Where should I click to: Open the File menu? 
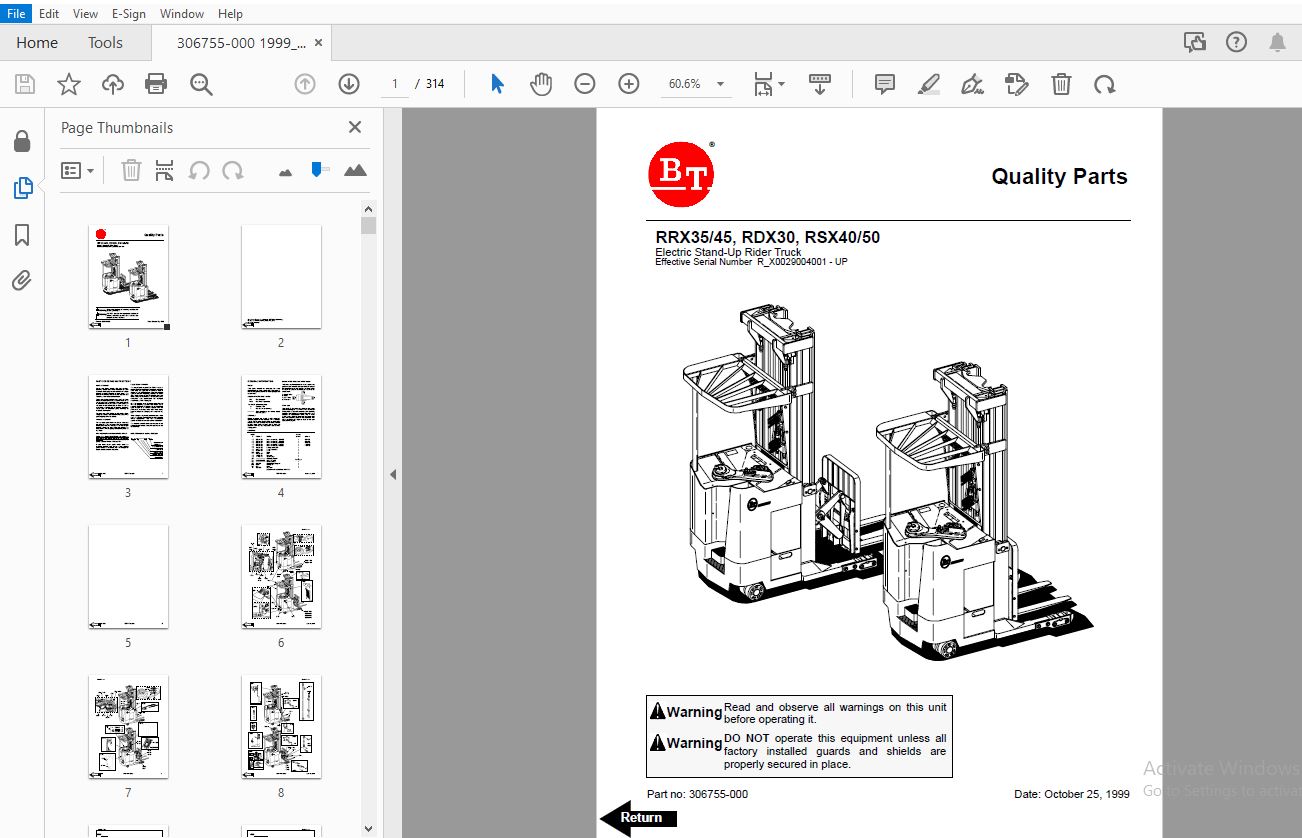pyautogui.click(x=16, y=14)
